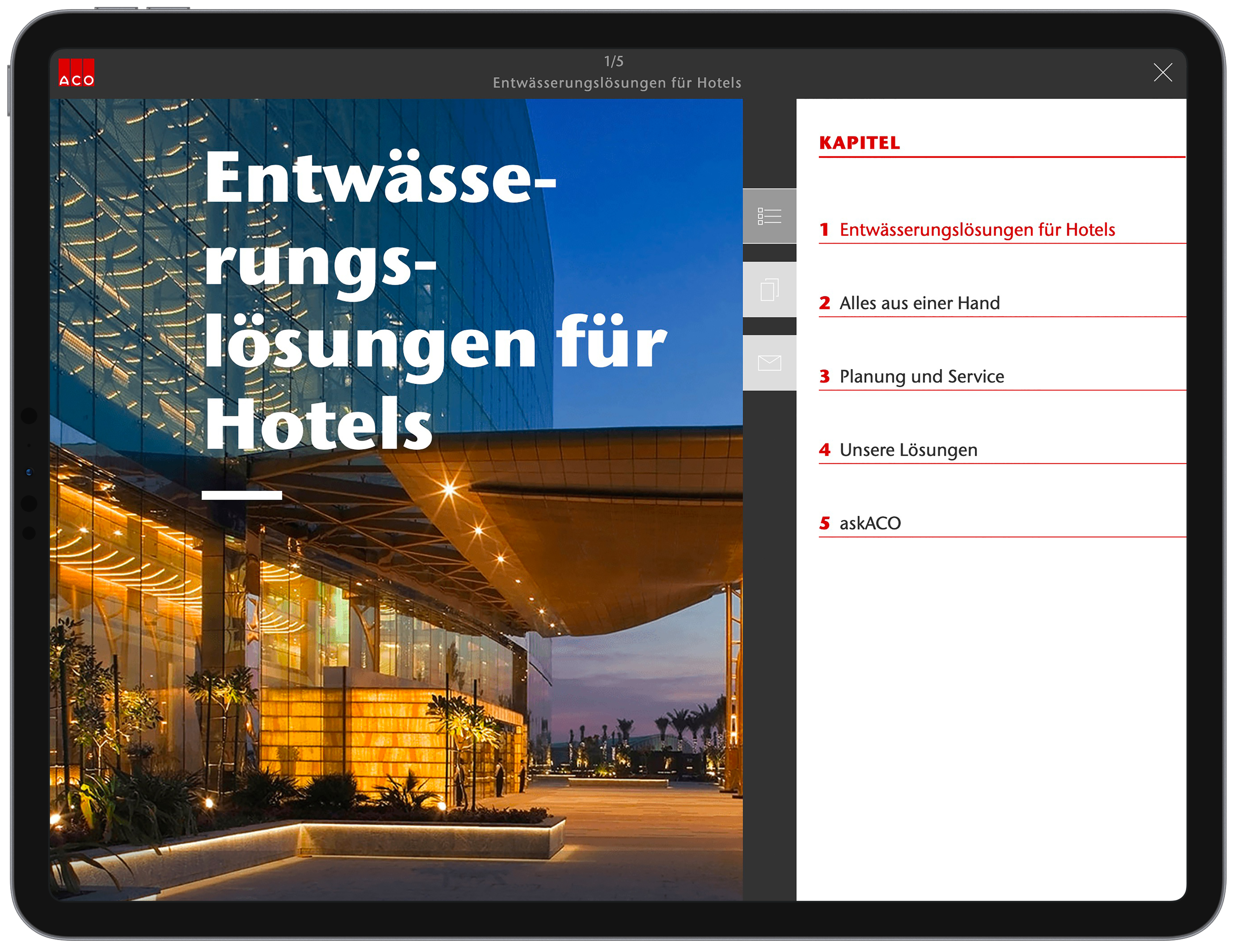Click the envelope contact icon
1236x952 pixels.
click(769, 363)
